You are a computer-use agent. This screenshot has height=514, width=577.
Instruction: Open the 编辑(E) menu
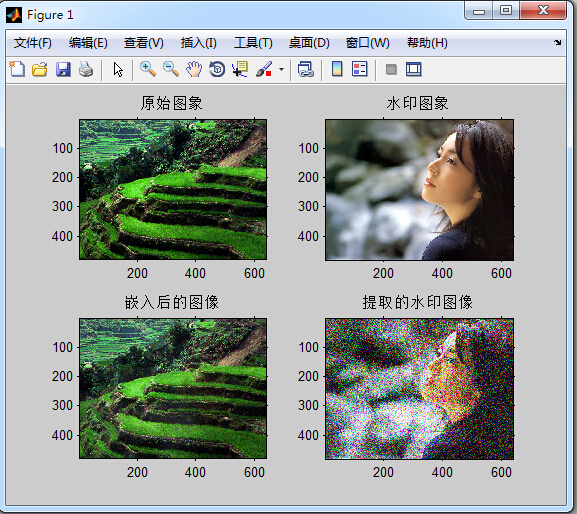pyautogui.click(x=88, y=43)
